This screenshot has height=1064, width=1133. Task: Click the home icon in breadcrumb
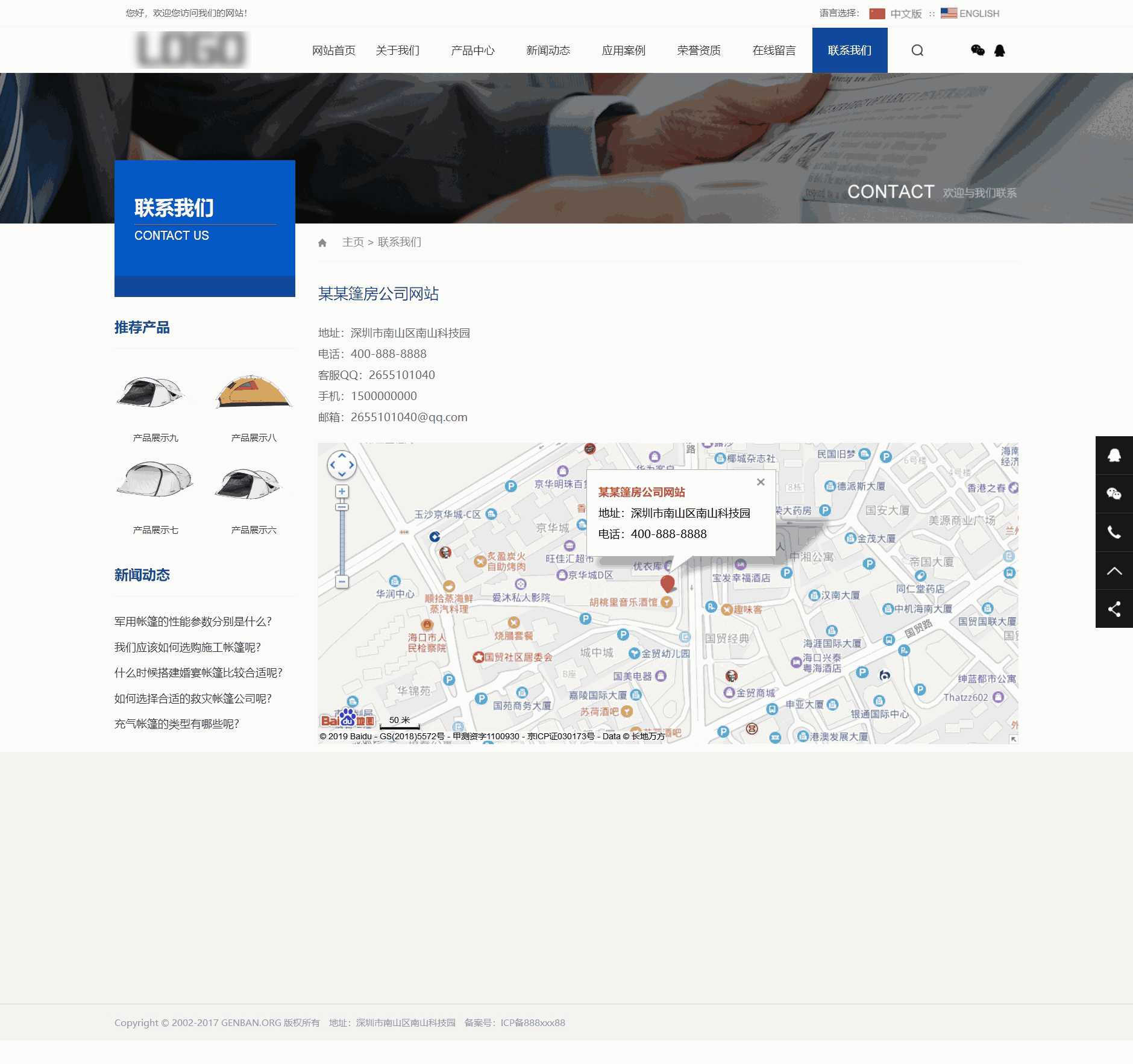point(322,243)
